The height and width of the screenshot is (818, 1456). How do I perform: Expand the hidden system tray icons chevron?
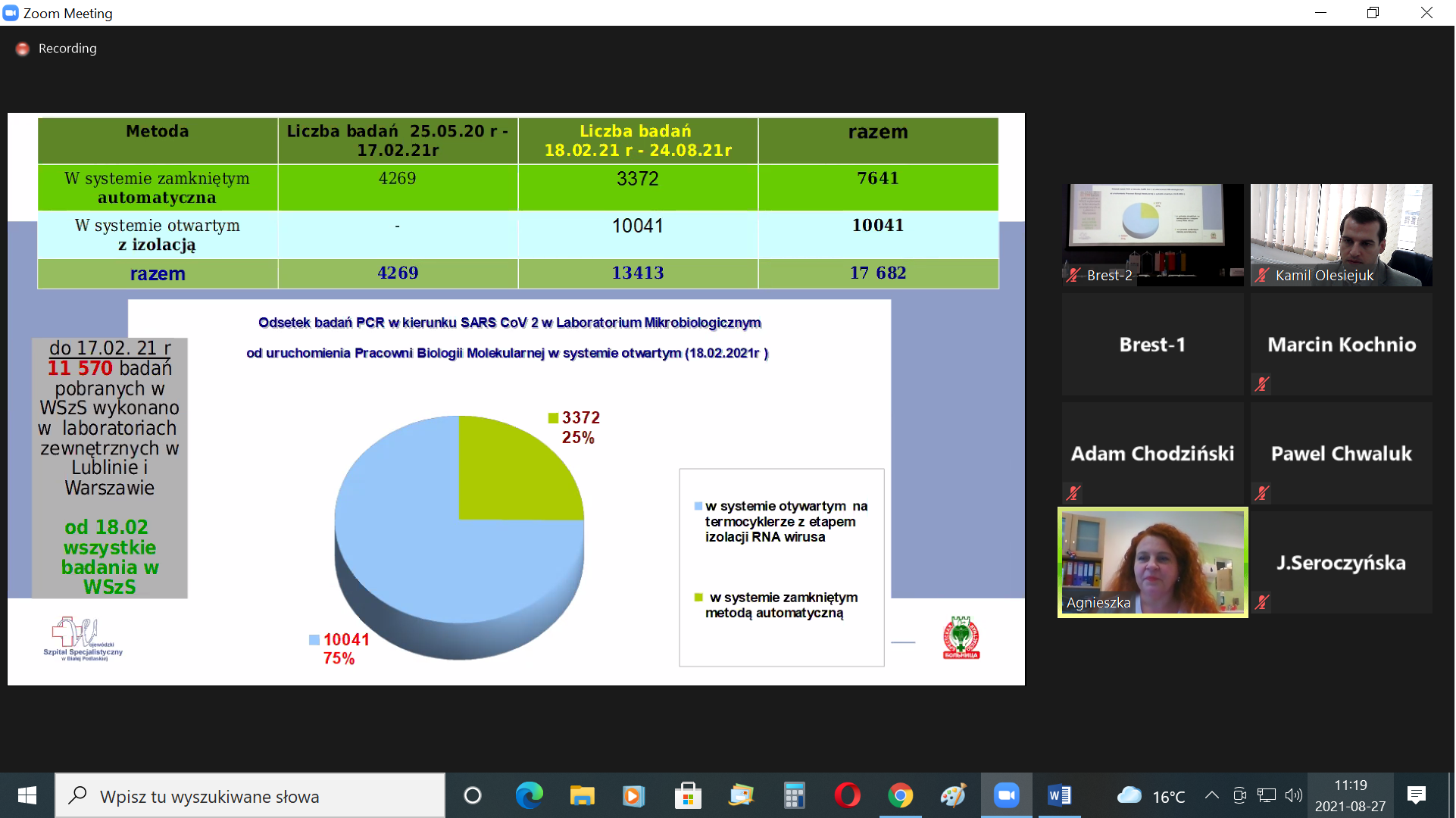(1211, 795)
